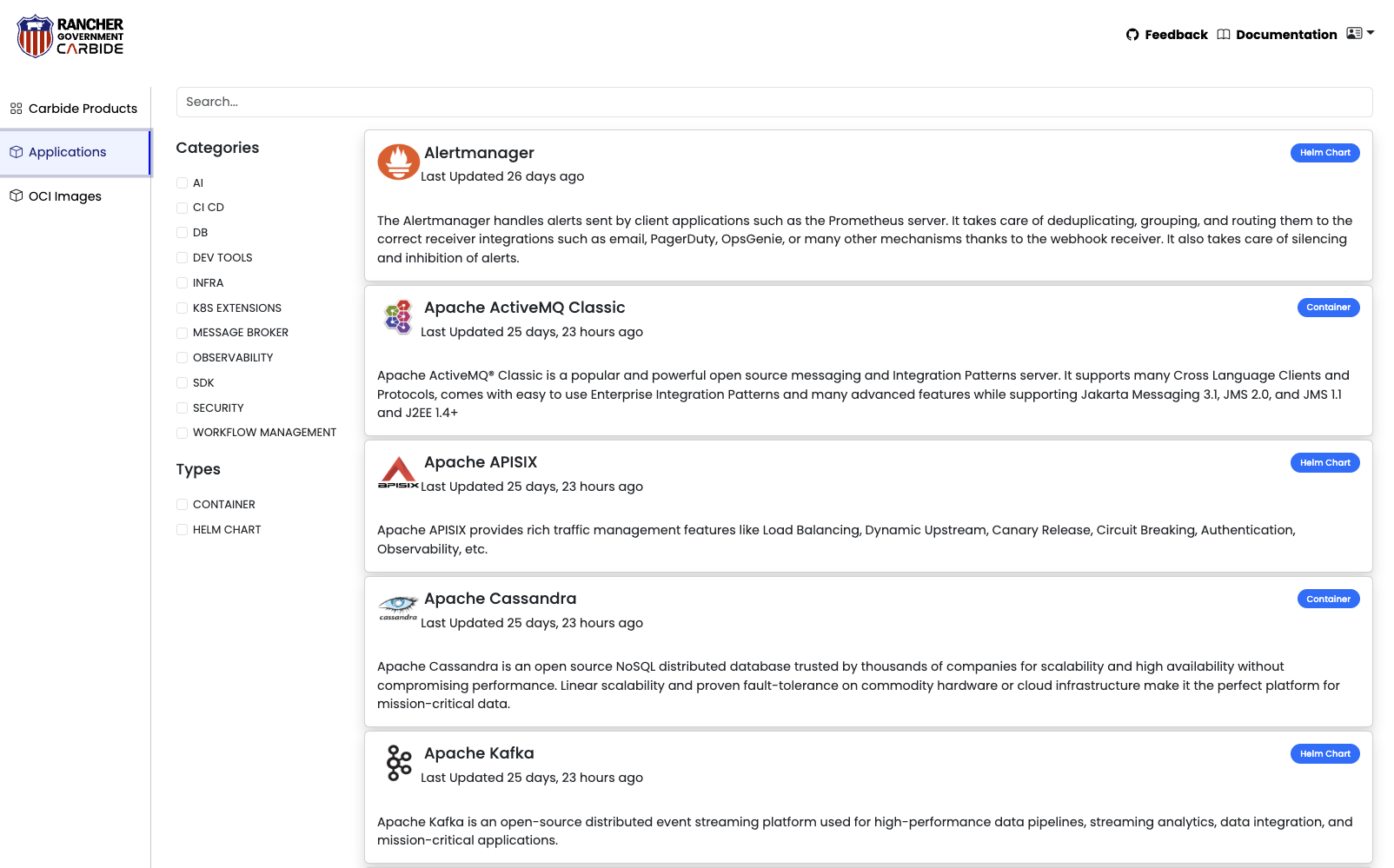The width and height of the screenshot is (1394, 868).
Task: Toggle the DB category checkbox
Action: (x=182, y=233)
